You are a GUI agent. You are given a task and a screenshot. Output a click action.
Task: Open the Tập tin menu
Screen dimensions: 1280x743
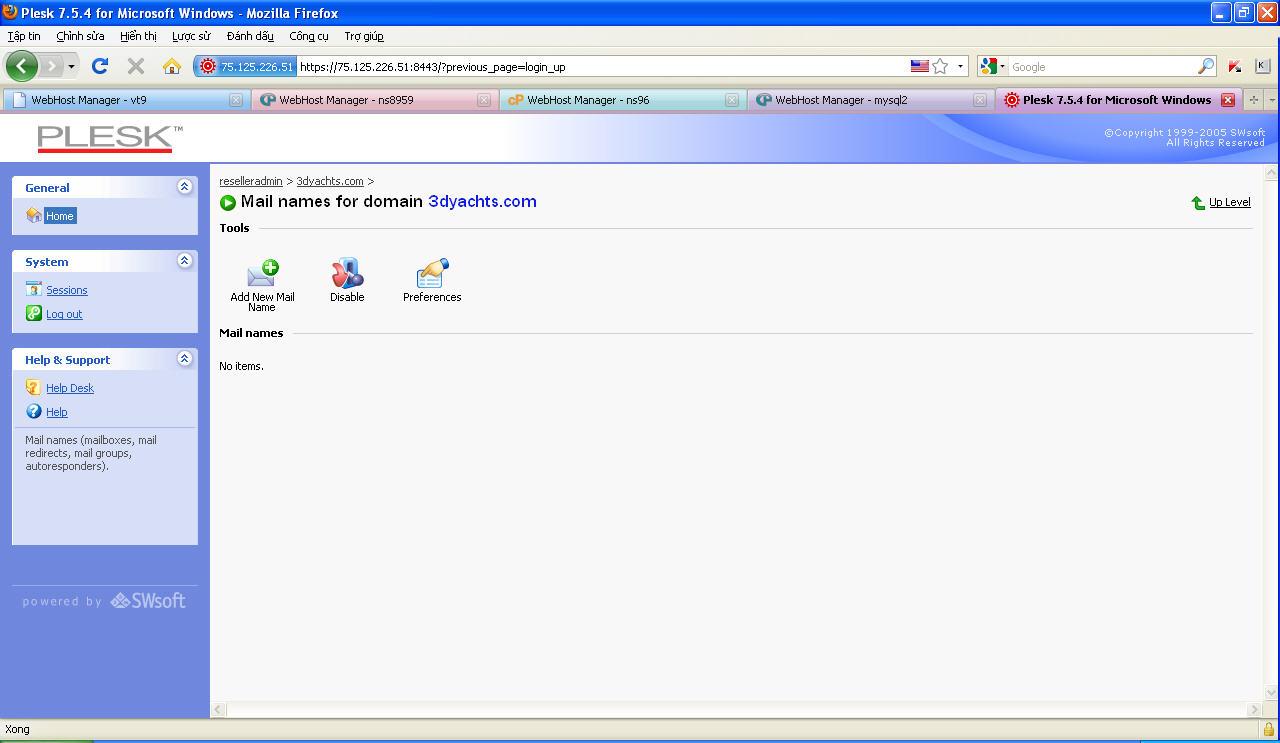tap(24, 36)
